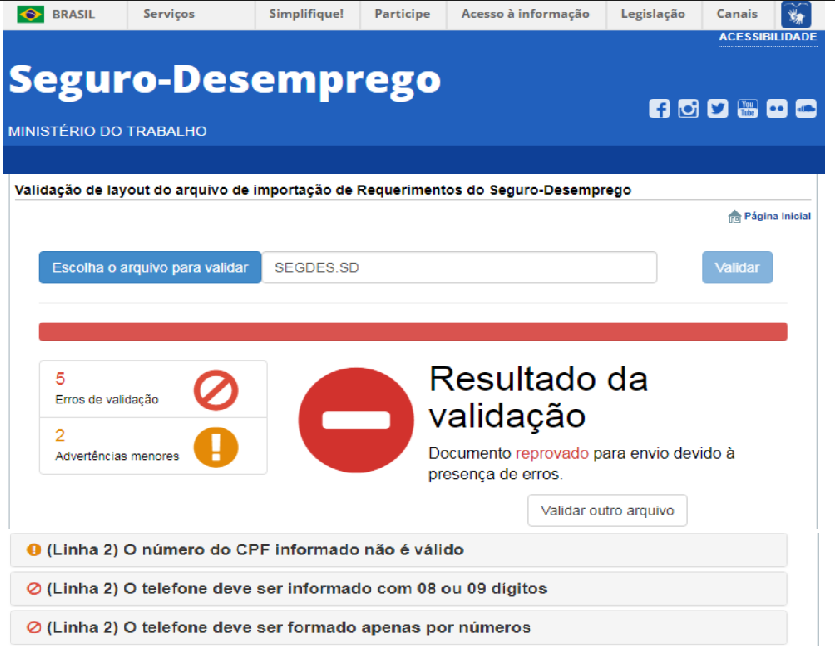
Task: Click the home icon beside Página Inicial
Action: 734,216
